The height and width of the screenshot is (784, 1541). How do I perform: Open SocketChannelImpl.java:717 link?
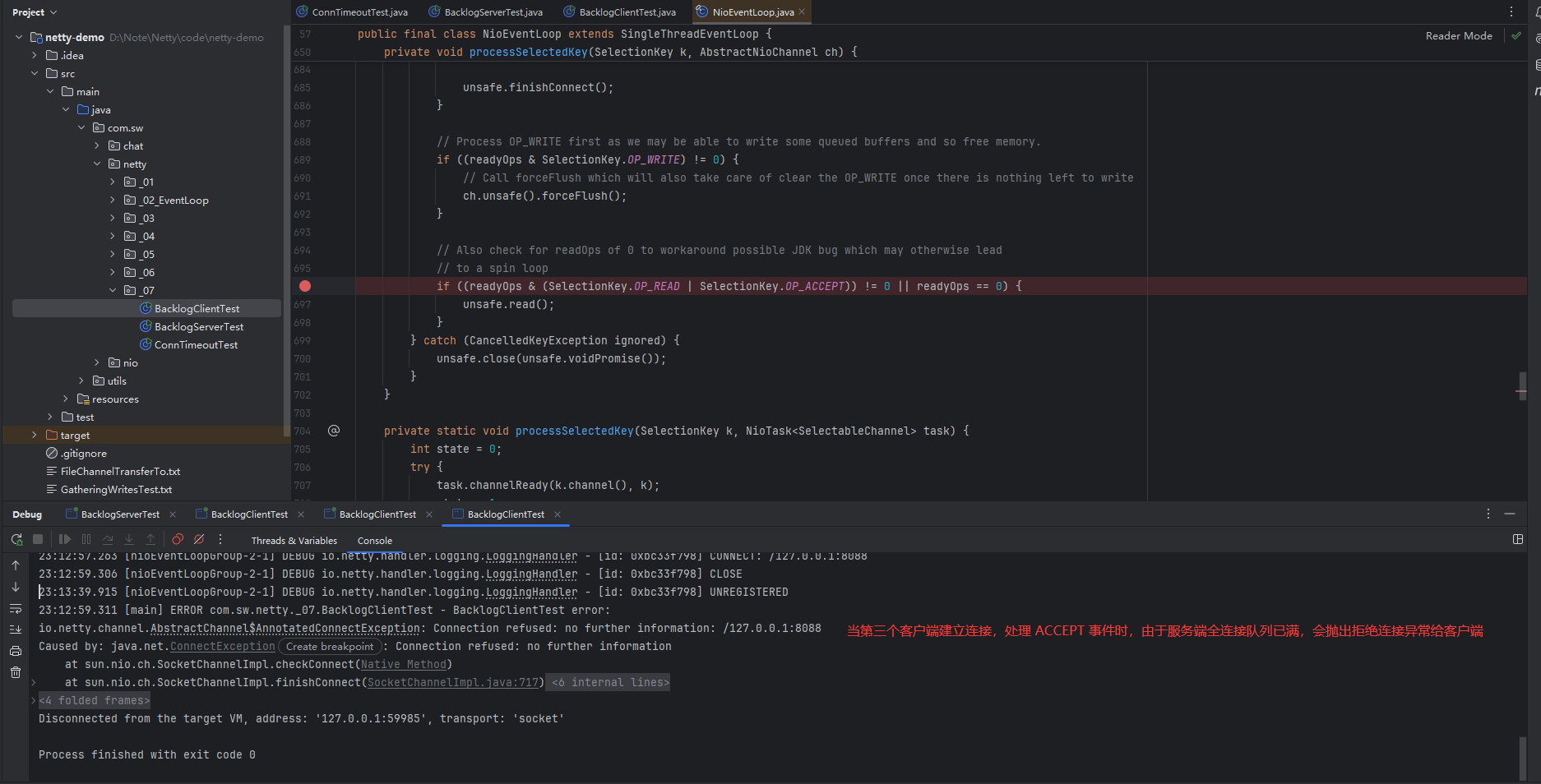453,682
